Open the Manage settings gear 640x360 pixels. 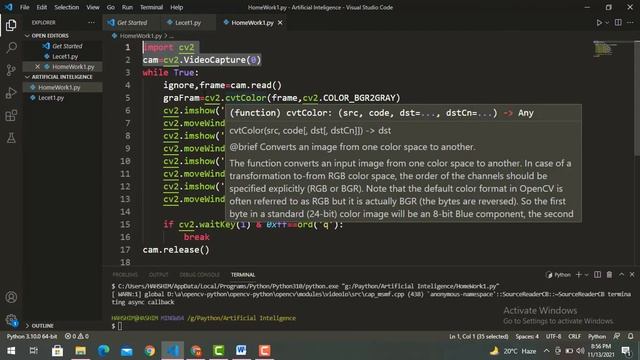[x=11, y=320]
